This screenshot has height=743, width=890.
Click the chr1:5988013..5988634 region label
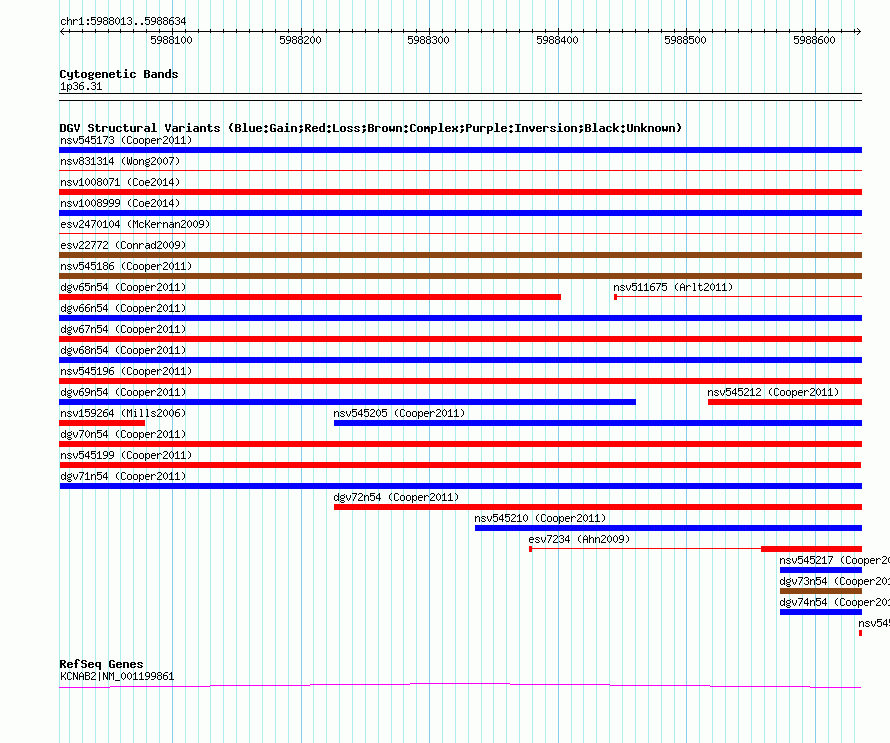[123, 22]
